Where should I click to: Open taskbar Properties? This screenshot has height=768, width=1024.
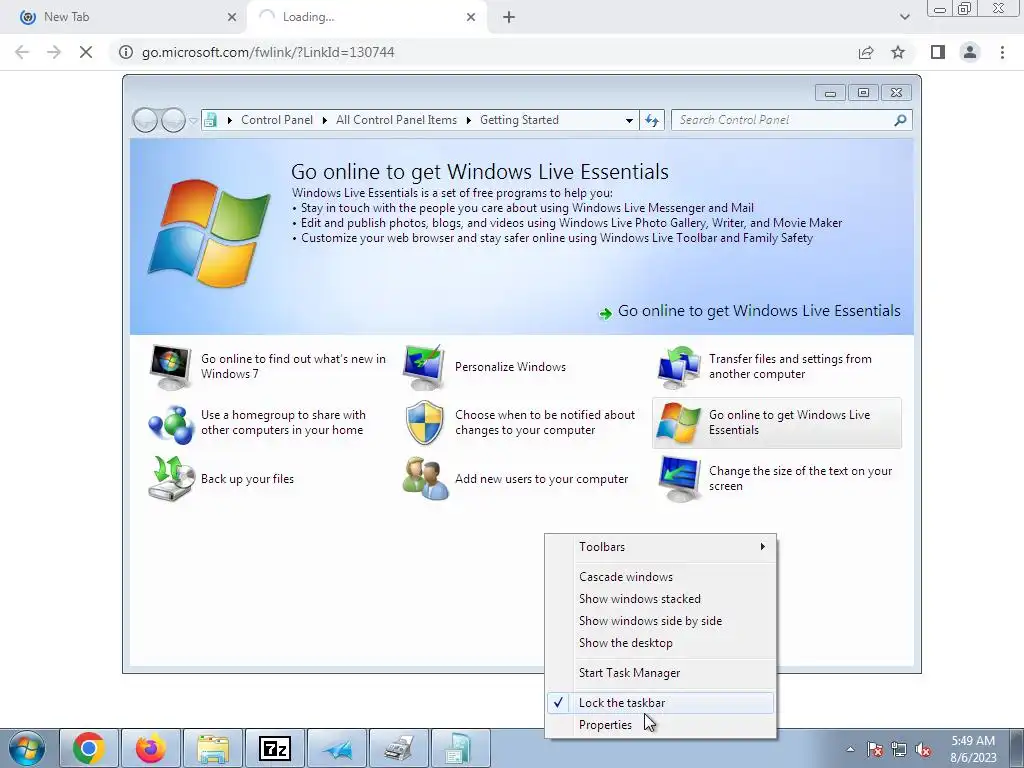click(x=661, y=725)
